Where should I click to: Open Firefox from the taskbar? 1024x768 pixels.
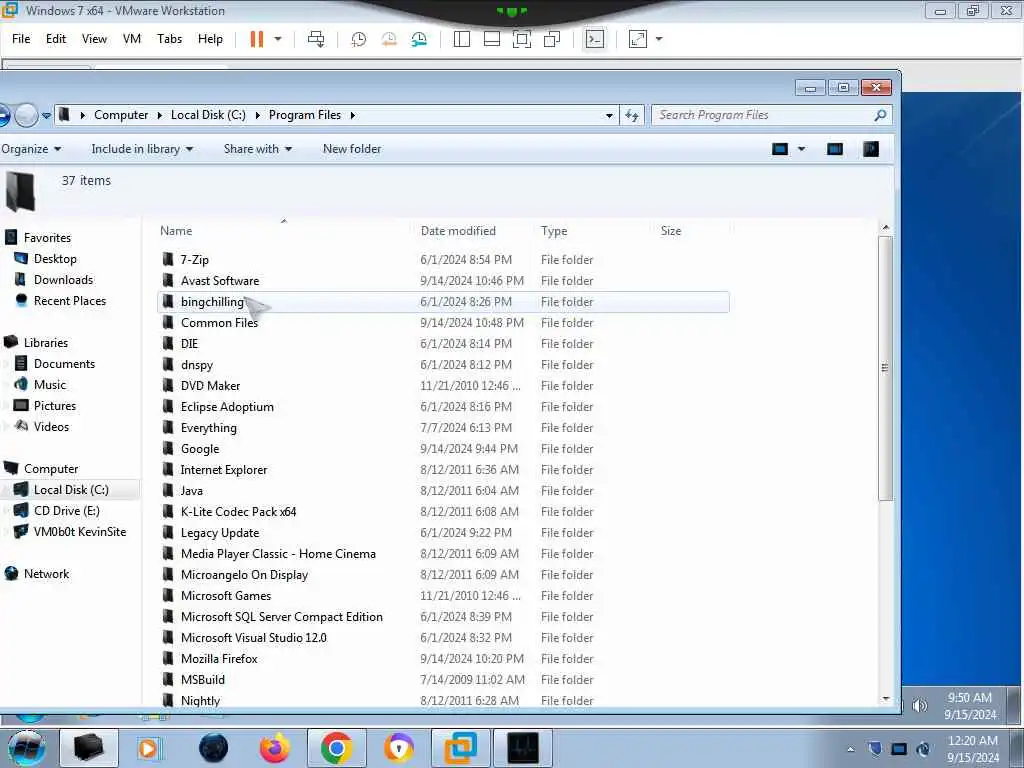[x=274, y=748]
